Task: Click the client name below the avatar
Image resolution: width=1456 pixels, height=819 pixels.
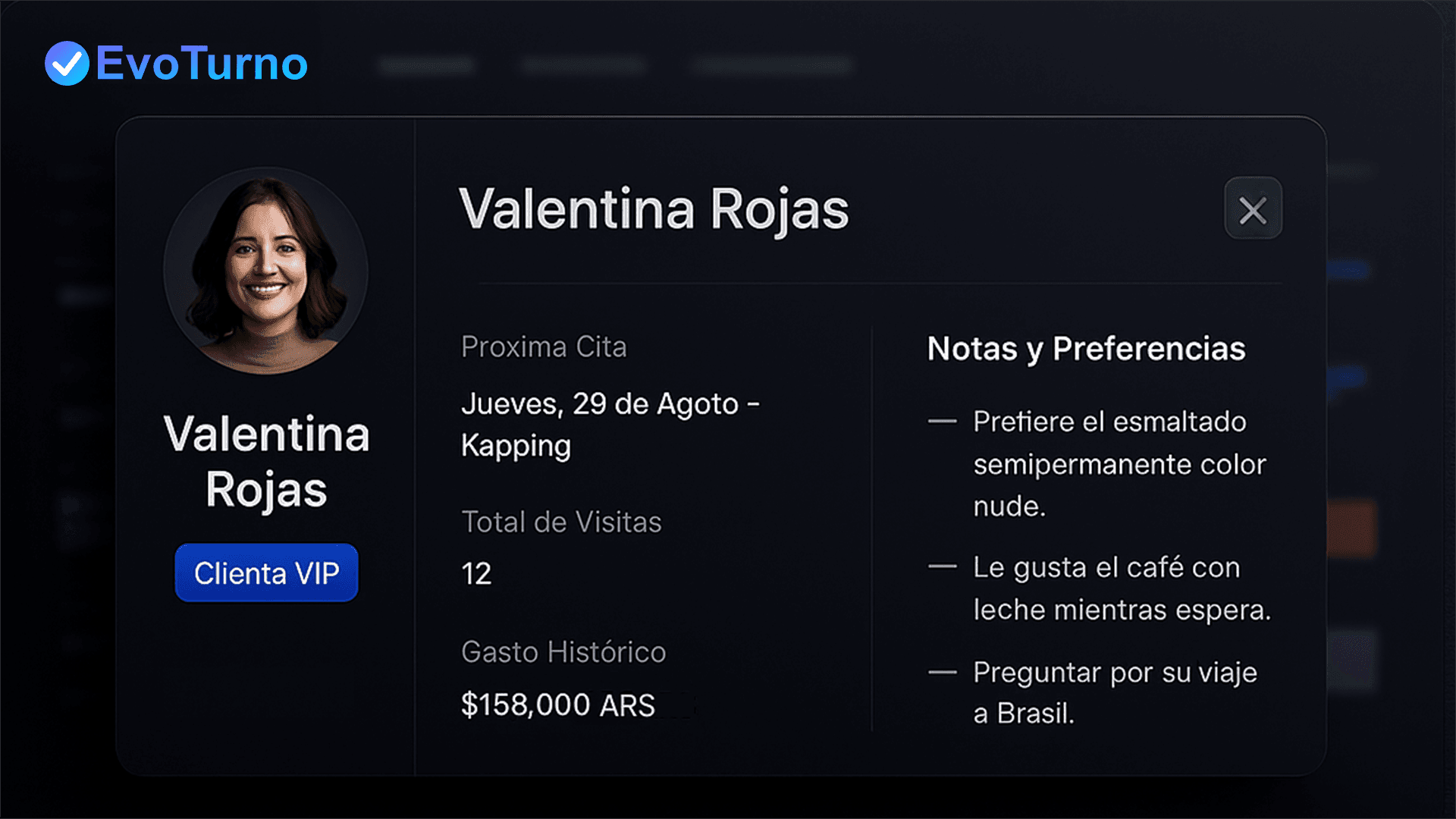Action: pos(266,461)
